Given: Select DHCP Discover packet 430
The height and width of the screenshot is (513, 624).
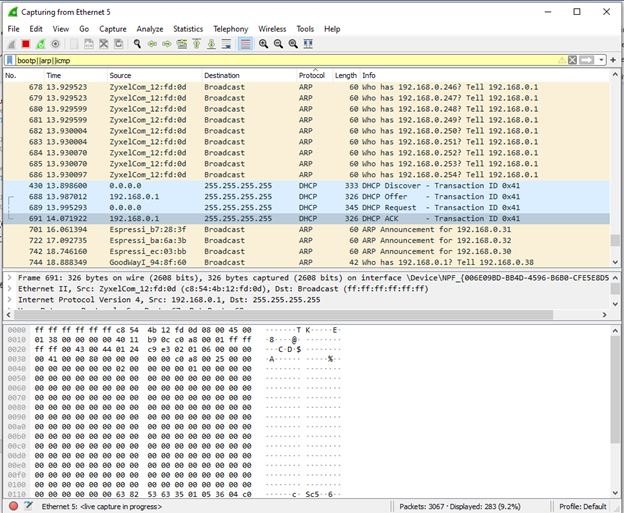Looking at the screenshot, I should click(306, 186).
